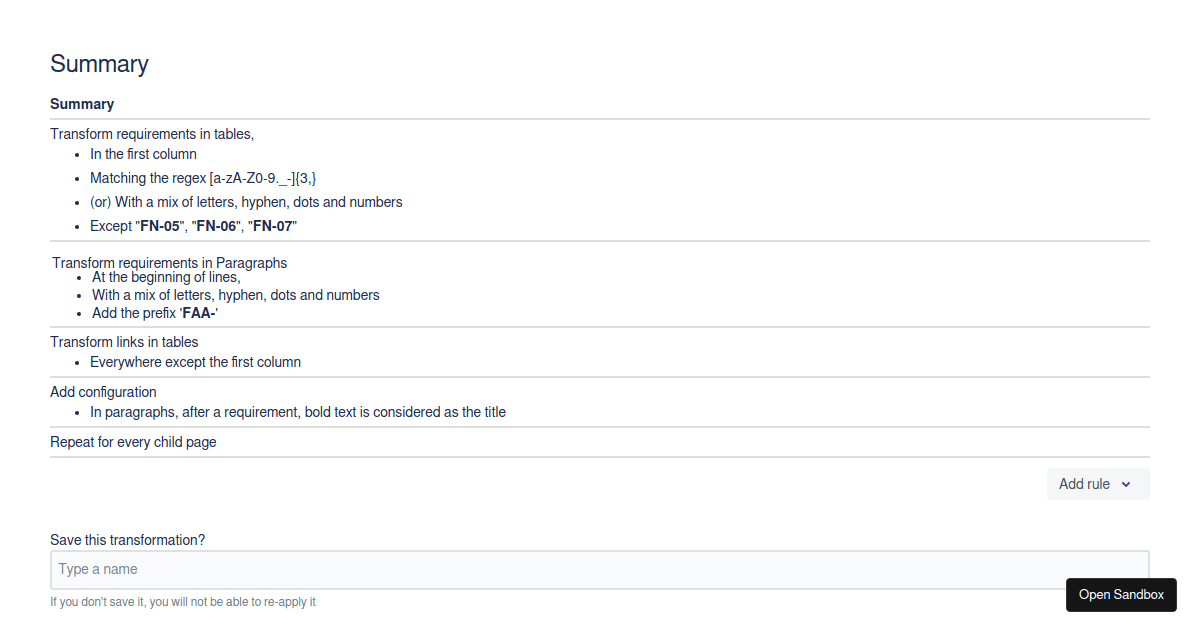Select the "Repeat for every child page" rule

pyautogui.click(x=133, y=442)
